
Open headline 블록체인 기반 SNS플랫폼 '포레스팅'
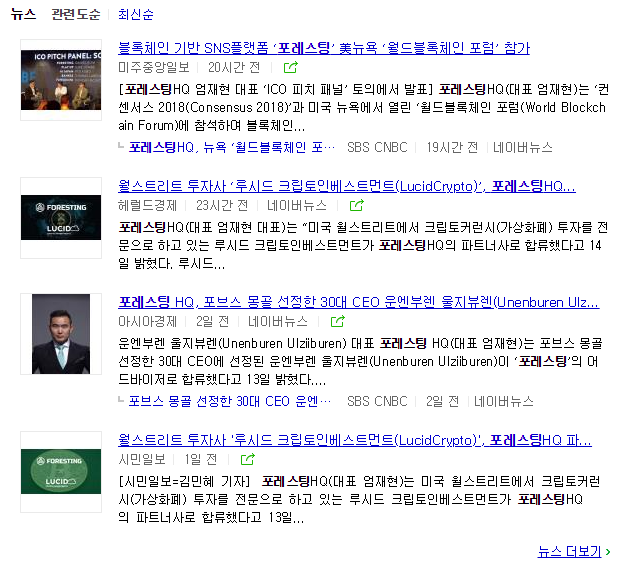(324, 48)
